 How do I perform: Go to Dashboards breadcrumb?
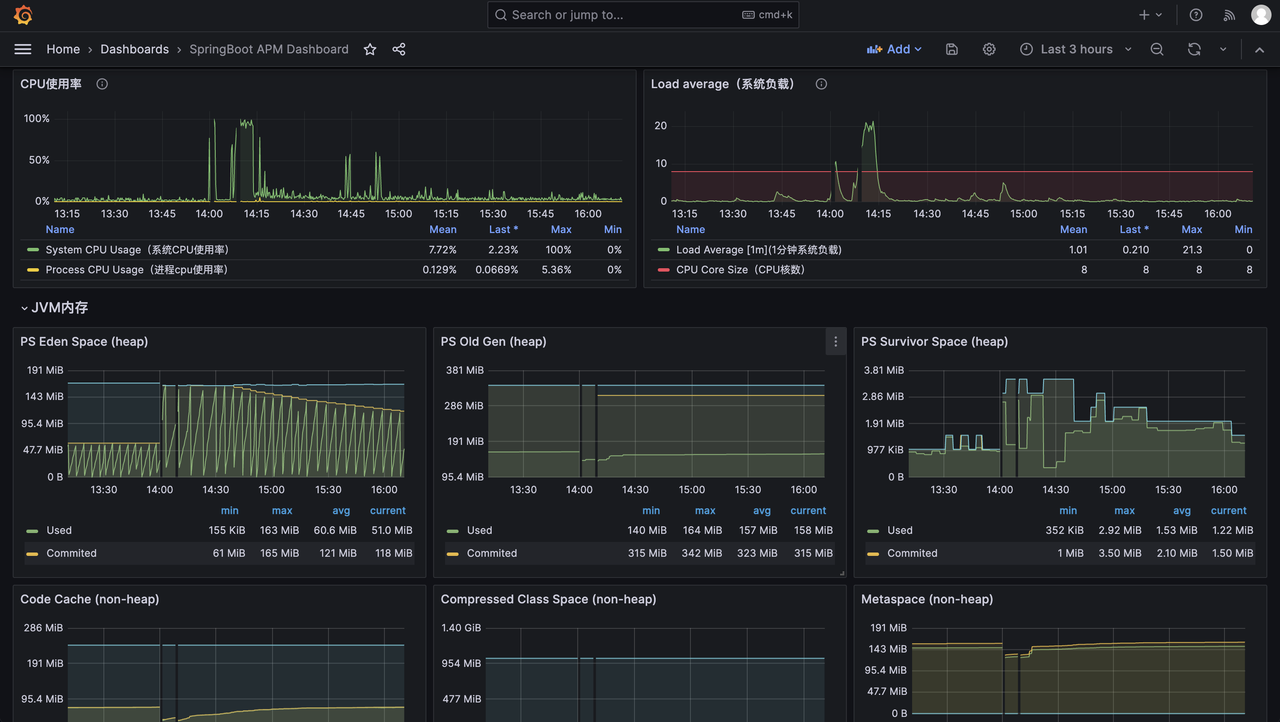[134, 49]
